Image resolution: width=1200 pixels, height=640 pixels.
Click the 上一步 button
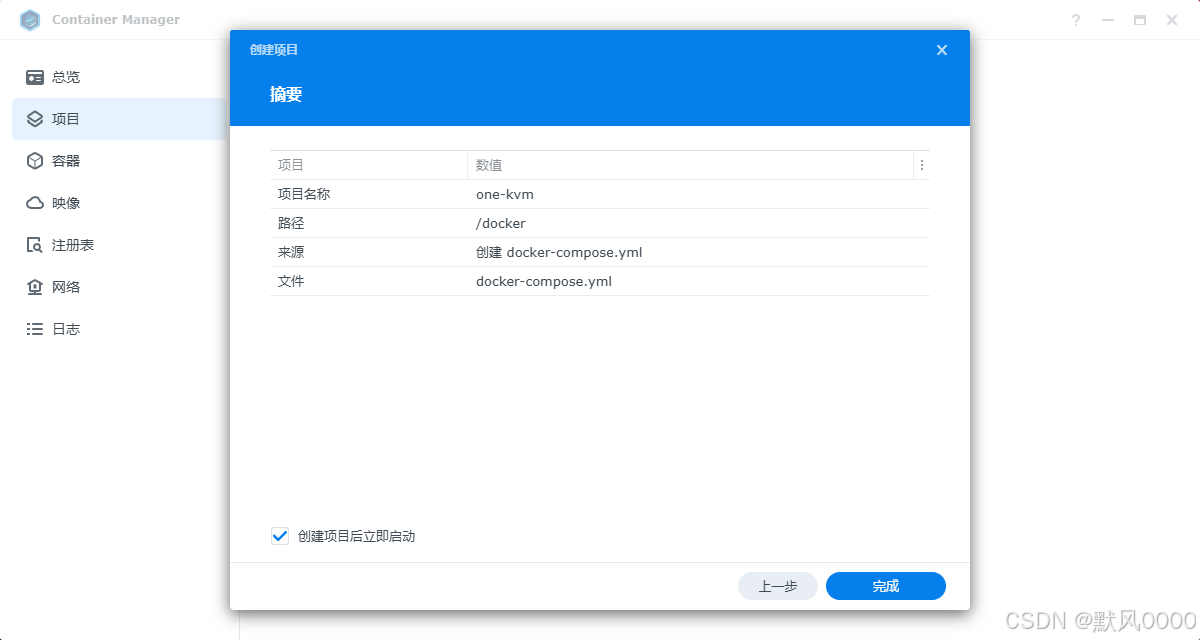click(778, 586)
